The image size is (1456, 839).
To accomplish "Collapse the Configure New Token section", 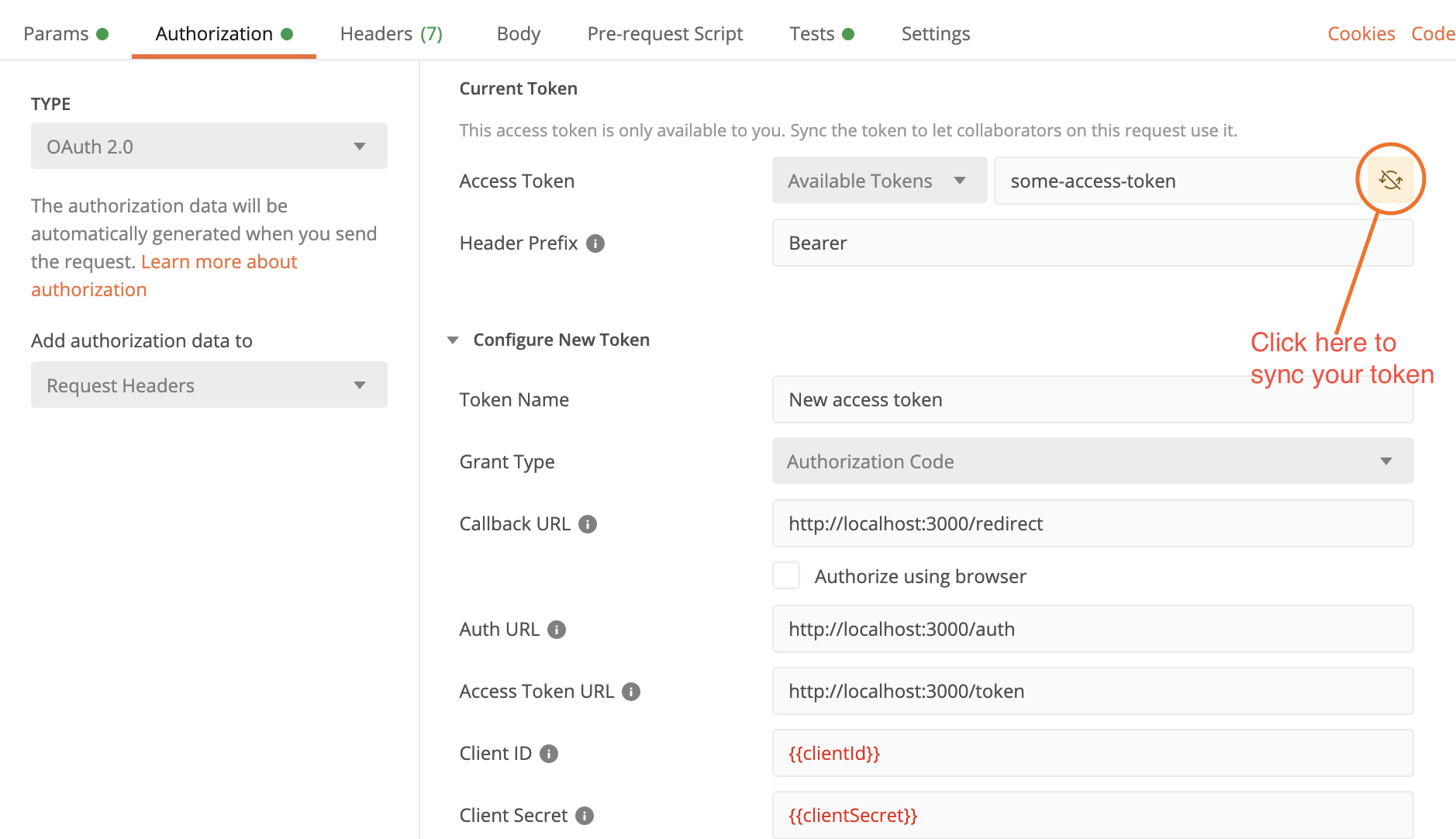I will [453, 340].
